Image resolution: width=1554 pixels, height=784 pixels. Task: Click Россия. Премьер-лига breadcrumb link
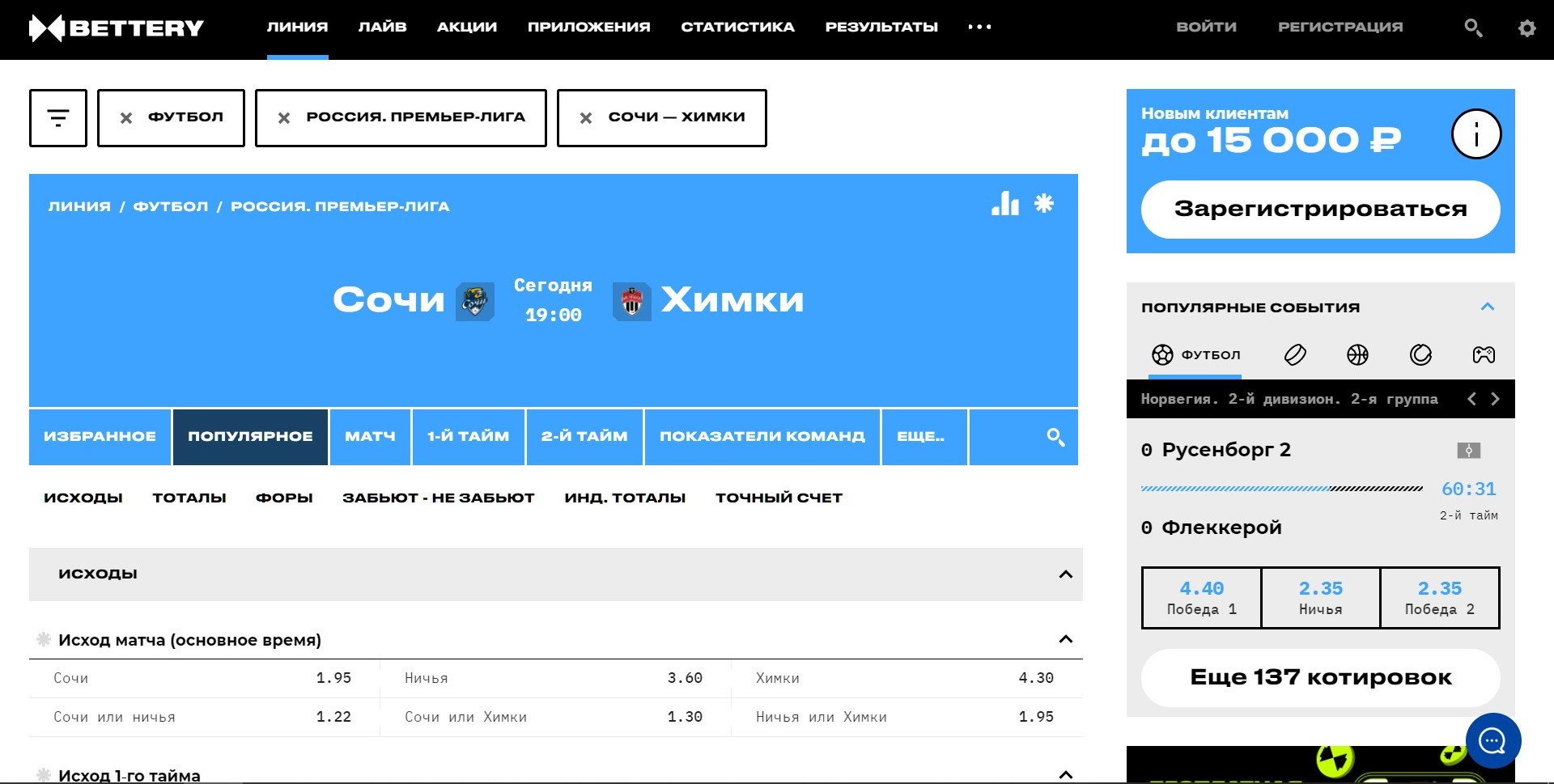340,206
